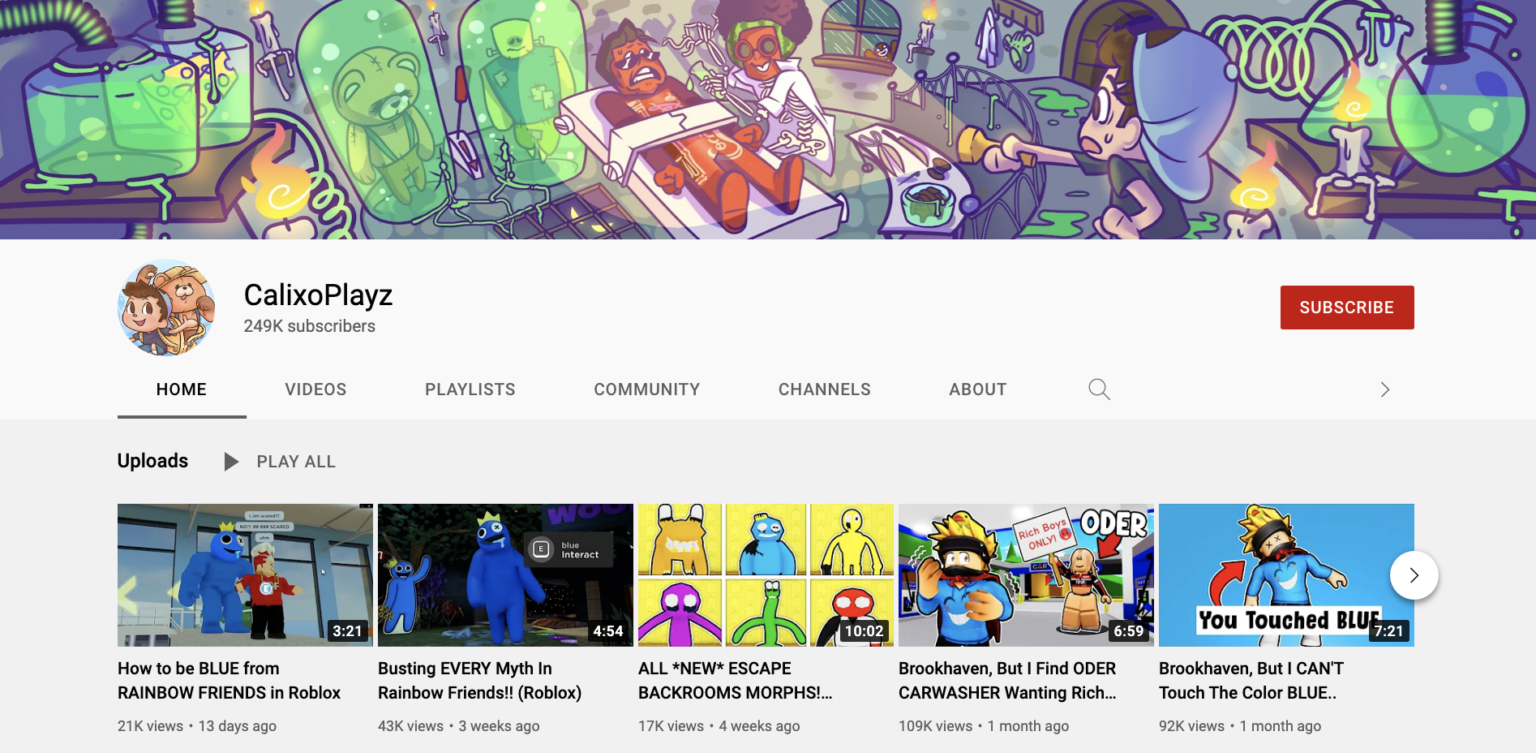
Task: Open the Brookhaven ODER CARWASHER video thumbnail
Action: (x=1025, y=574)
